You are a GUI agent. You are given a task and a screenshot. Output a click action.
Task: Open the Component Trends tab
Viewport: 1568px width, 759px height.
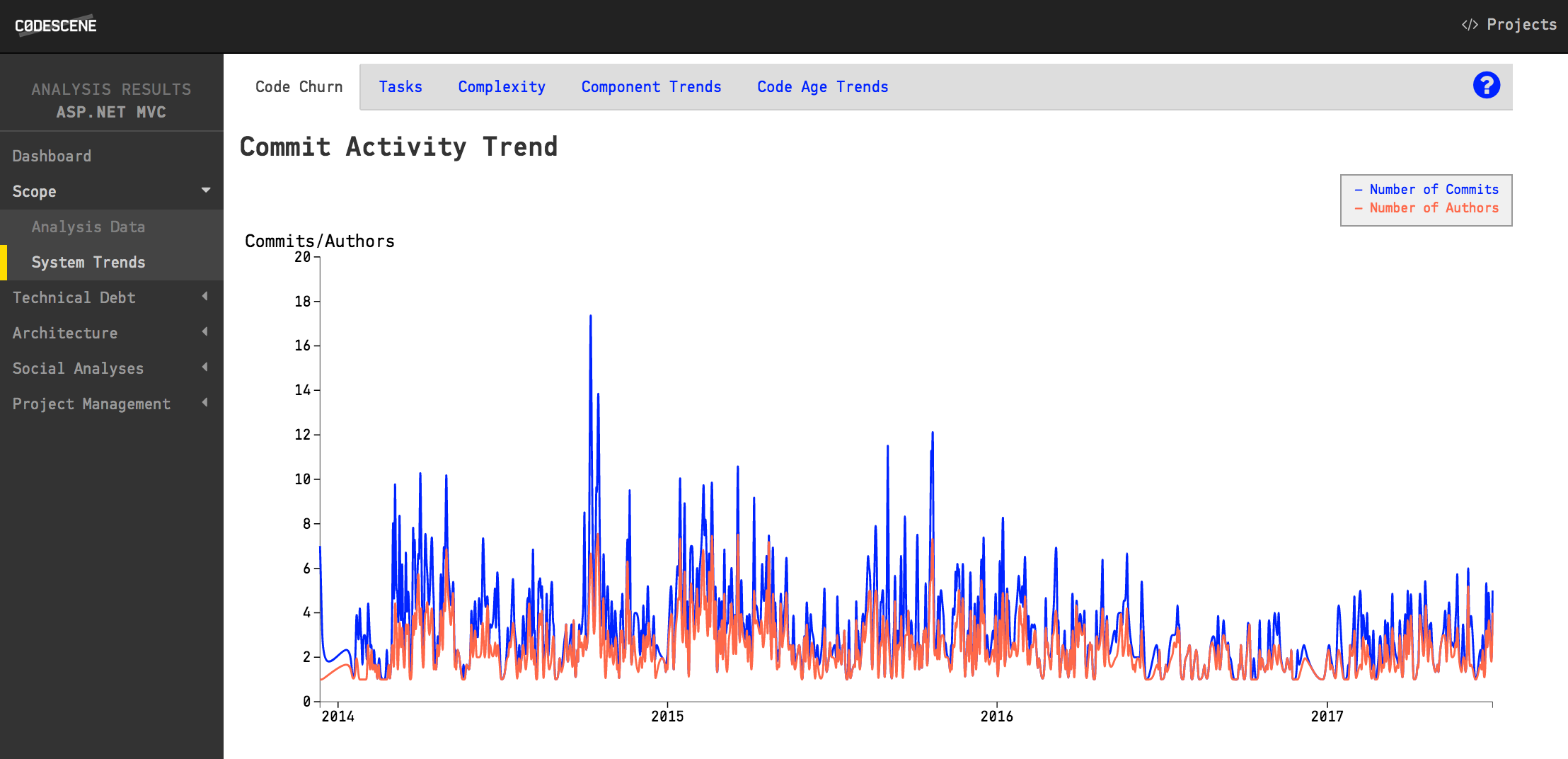tap(651, 86)
